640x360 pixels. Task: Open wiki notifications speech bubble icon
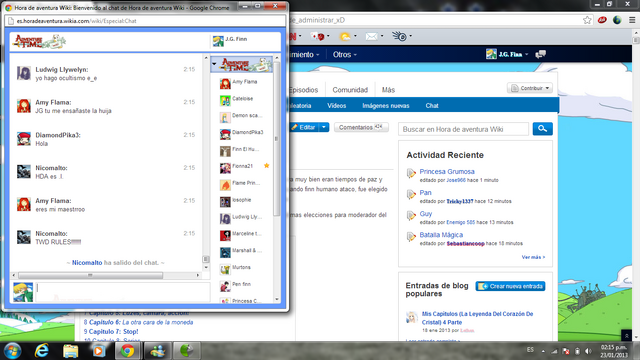pos(541,54)
